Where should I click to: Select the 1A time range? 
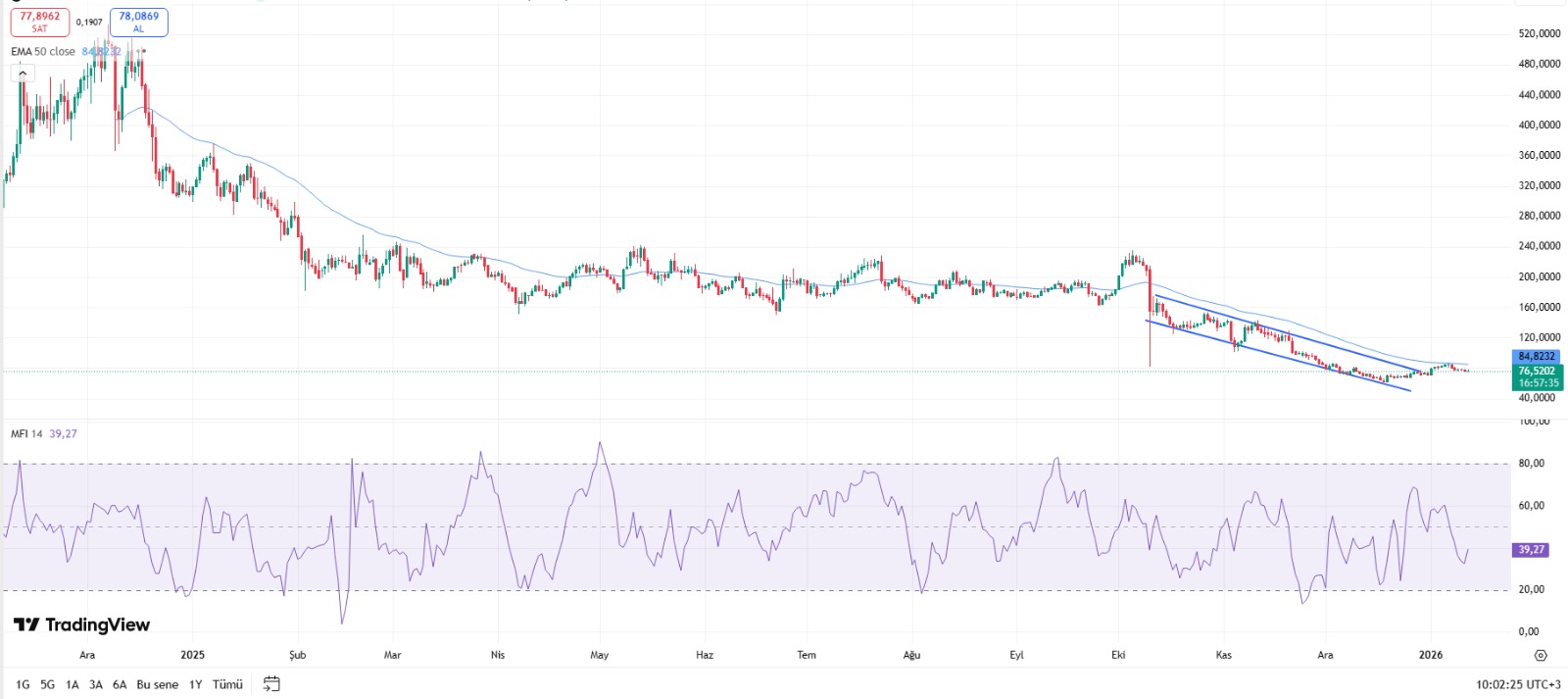click(72, 684)
